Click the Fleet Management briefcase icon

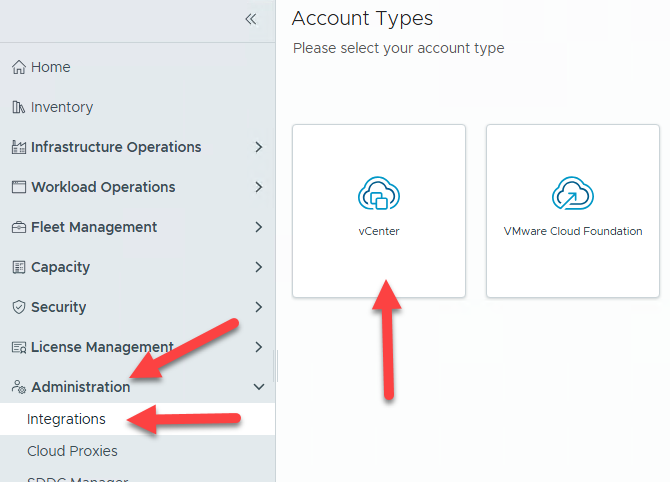point(18,227)
